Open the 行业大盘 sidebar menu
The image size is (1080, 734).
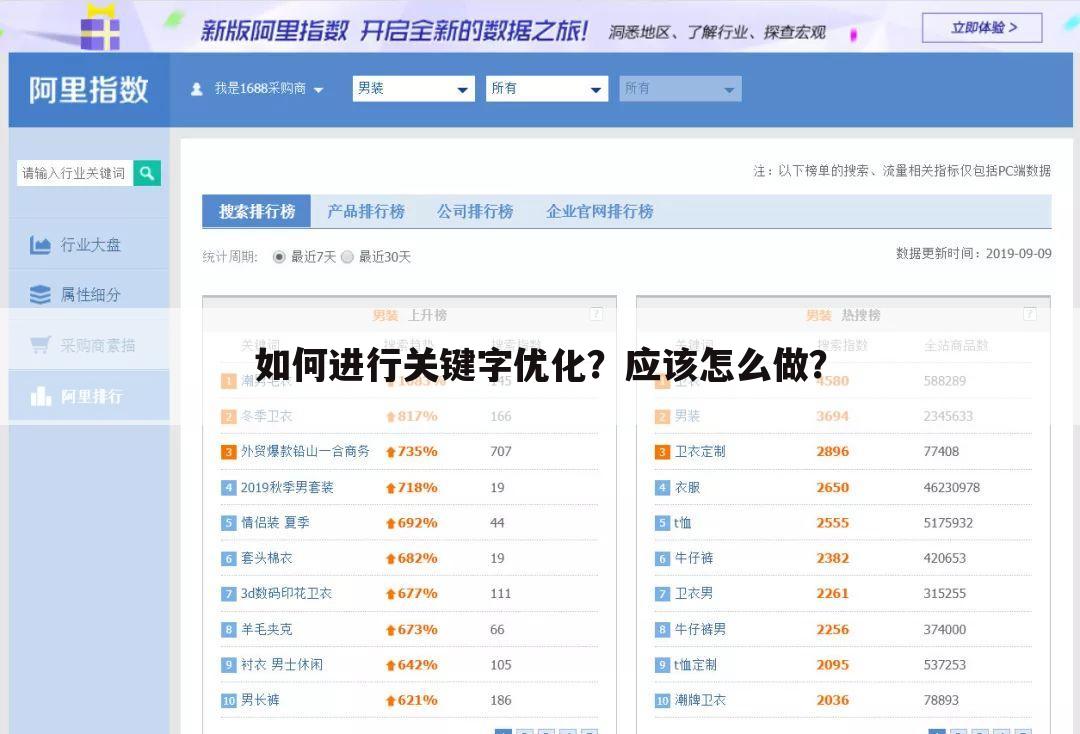pyautogui.click(x=89, y=245)
